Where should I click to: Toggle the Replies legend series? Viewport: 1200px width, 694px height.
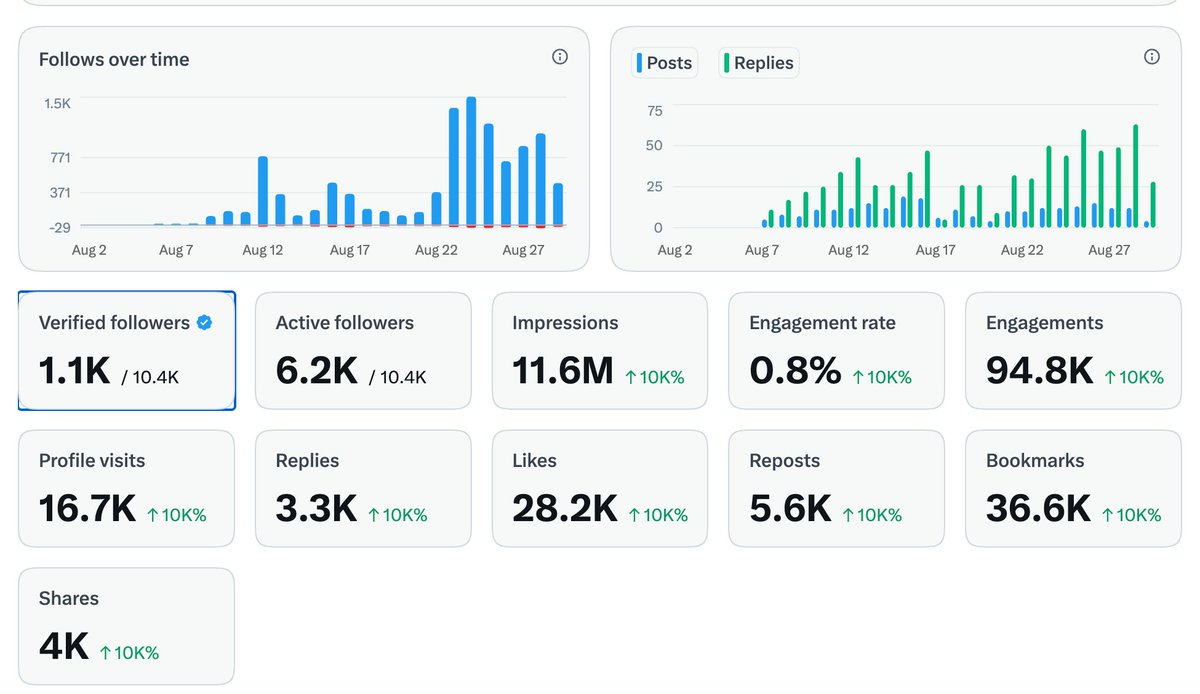pos(759,63)
